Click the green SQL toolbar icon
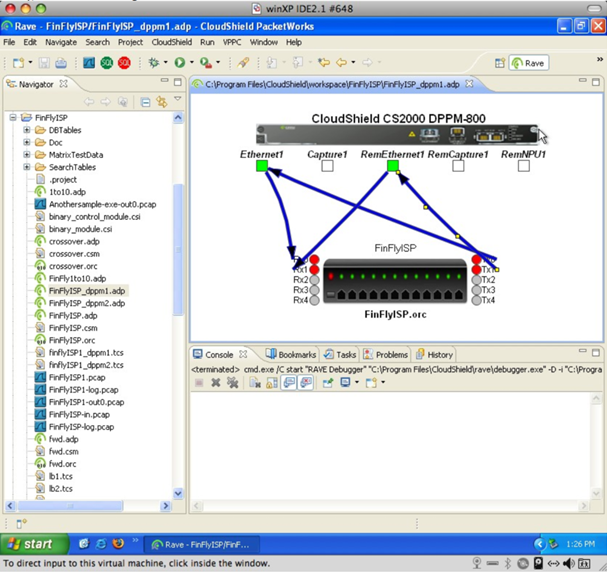This screenshot has width=607, height=573. (x=106, y=62)
